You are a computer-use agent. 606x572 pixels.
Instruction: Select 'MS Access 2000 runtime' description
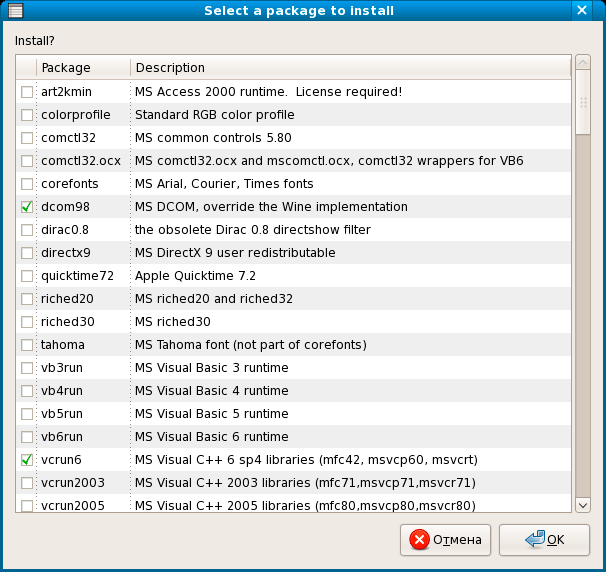pos(268,92)
